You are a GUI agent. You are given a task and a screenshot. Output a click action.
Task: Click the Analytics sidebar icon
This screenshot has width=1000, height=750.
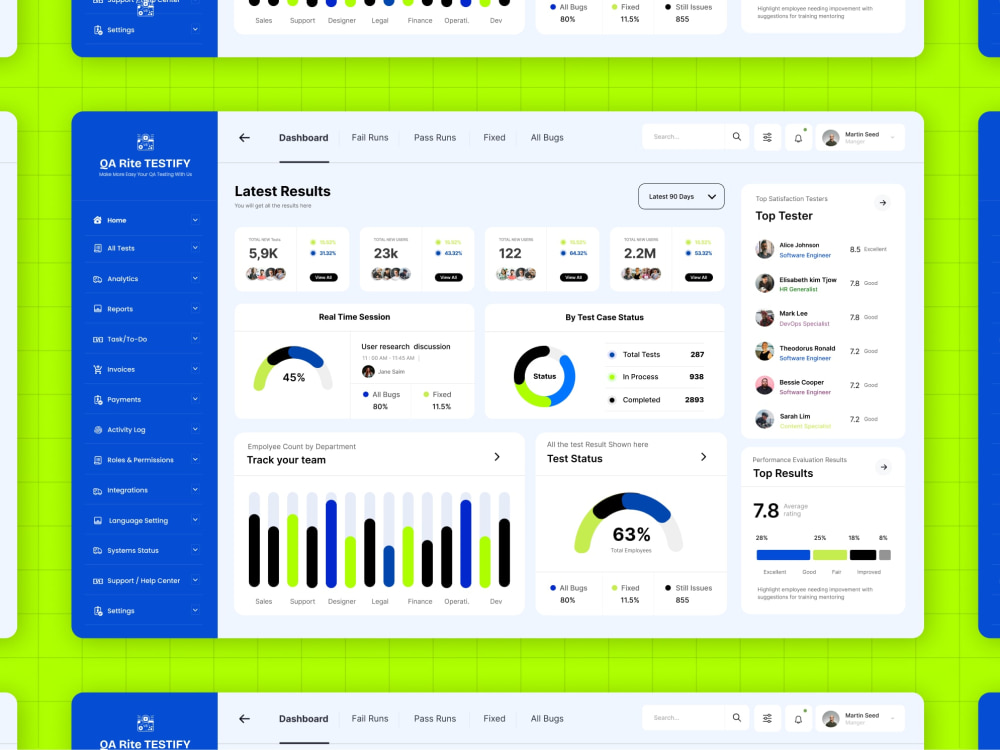(x=98, y=279)
